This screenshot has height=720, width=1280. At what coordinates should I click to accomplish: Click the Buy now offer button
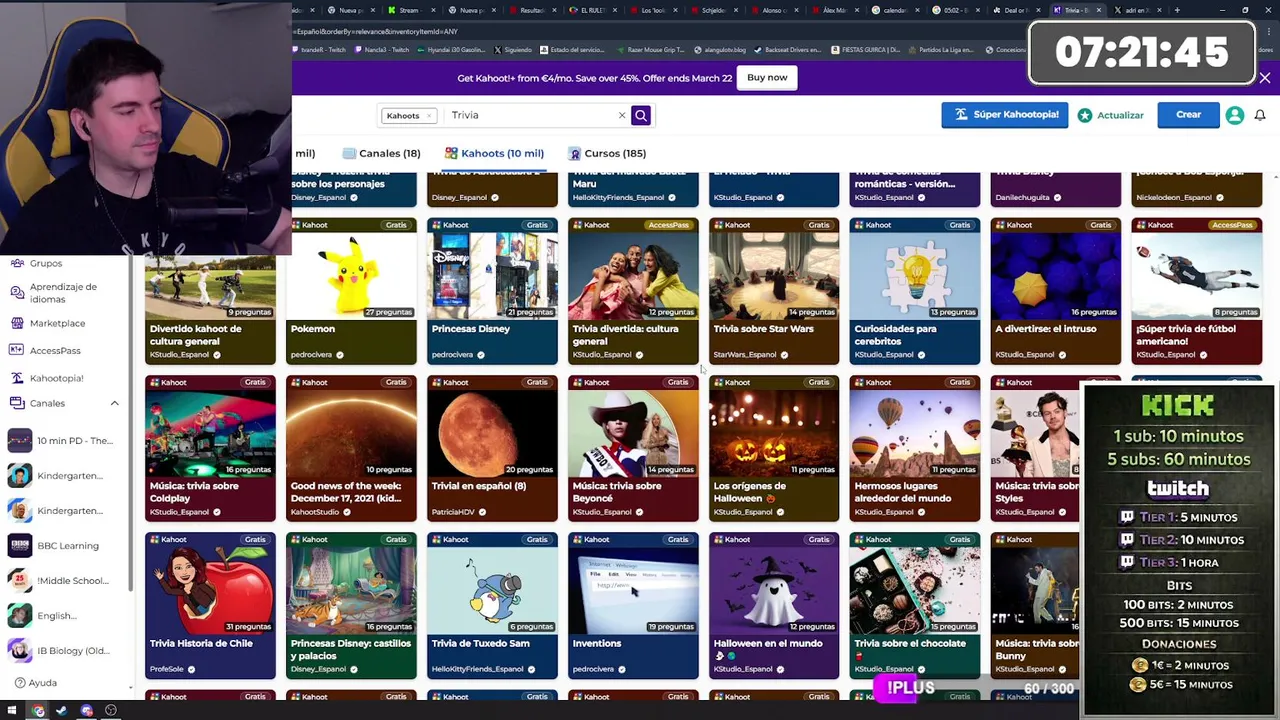tap(767, 77)
